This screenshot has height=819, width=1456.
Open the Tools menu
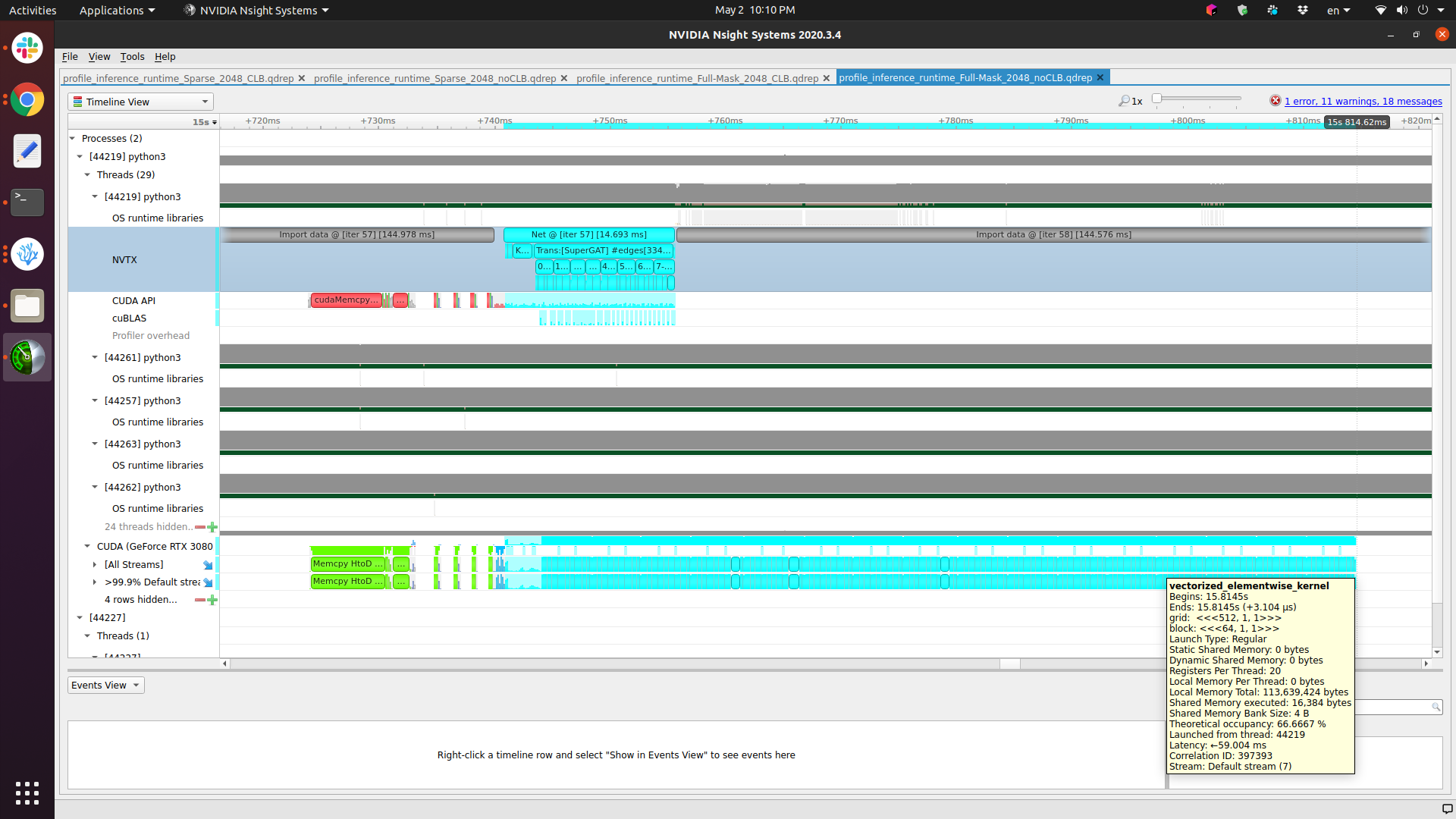(132, 57)
